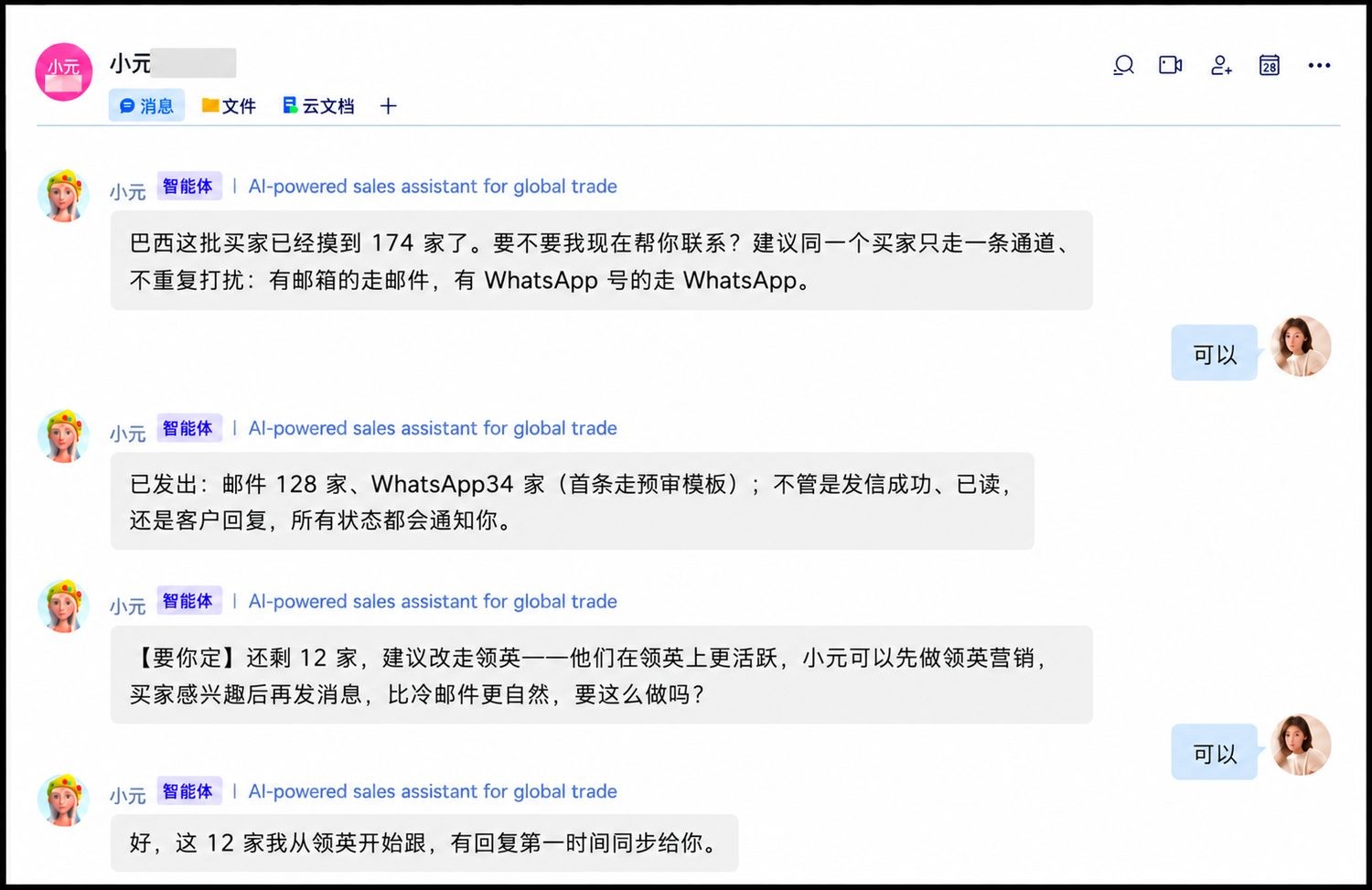The width and height of the screenshot is (1372, 890).
Task: Switch to the 消息 tab
Action: coord(146,106)
